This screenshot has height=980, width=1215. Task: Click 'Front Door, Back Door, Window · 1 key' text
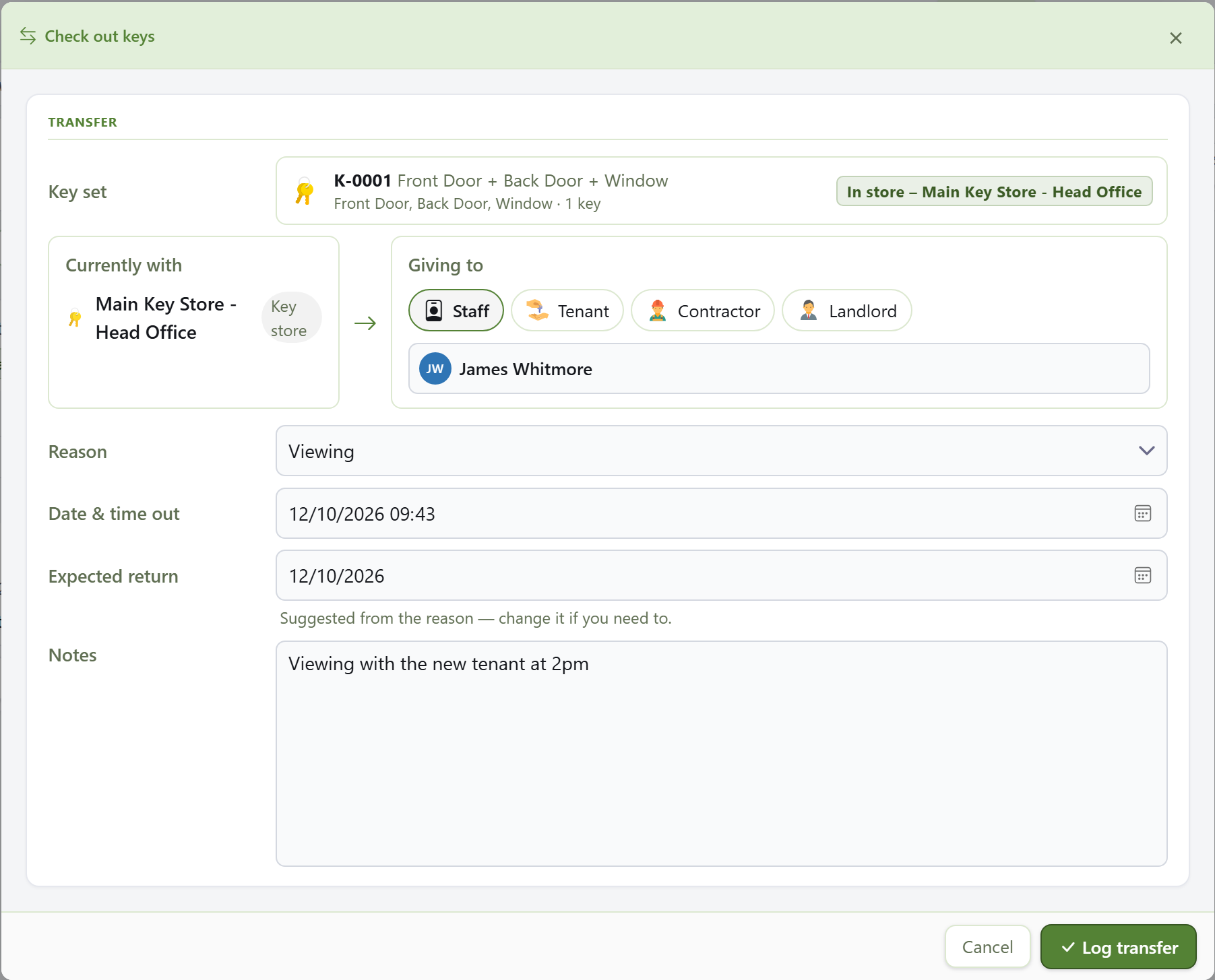[467, 203]
